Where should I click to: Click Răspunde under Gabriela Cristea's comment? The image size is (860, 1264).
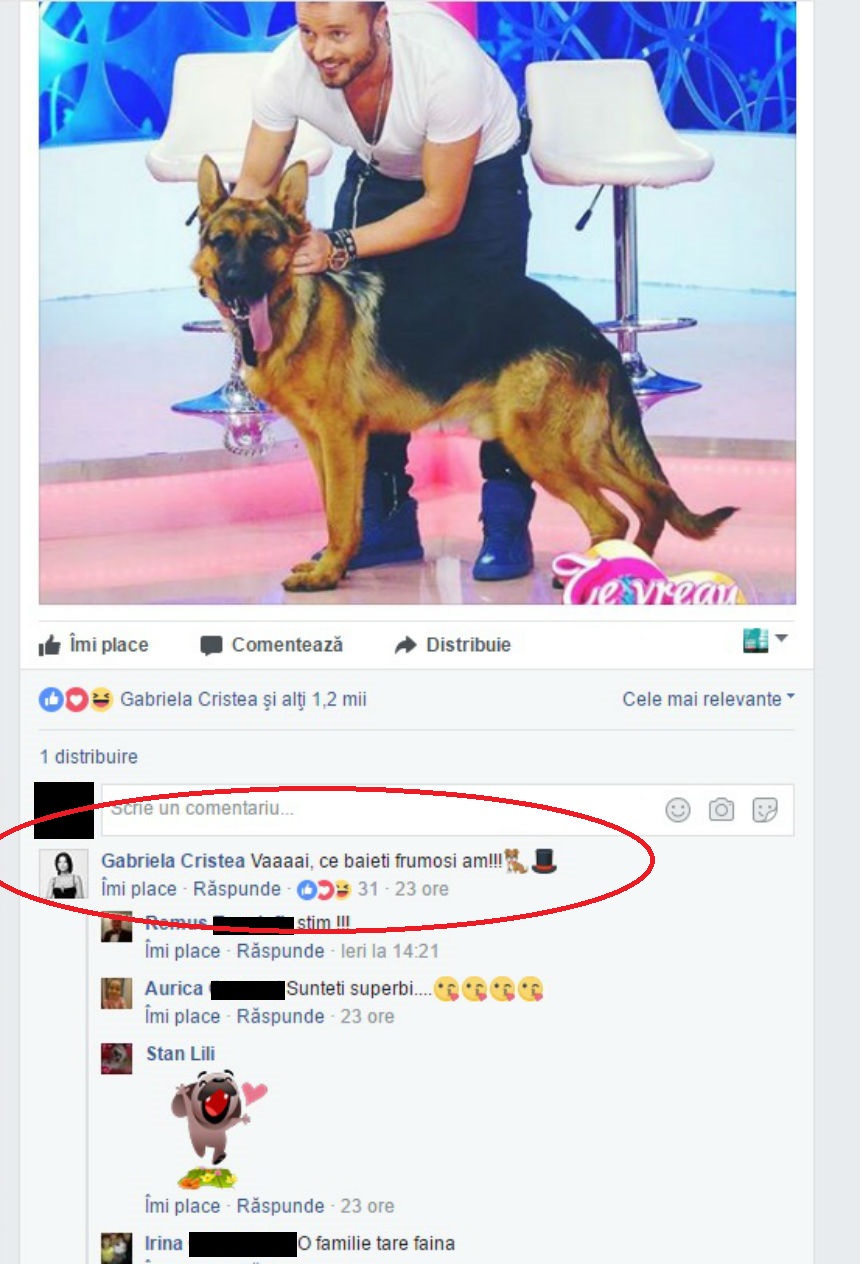[237, 889]
